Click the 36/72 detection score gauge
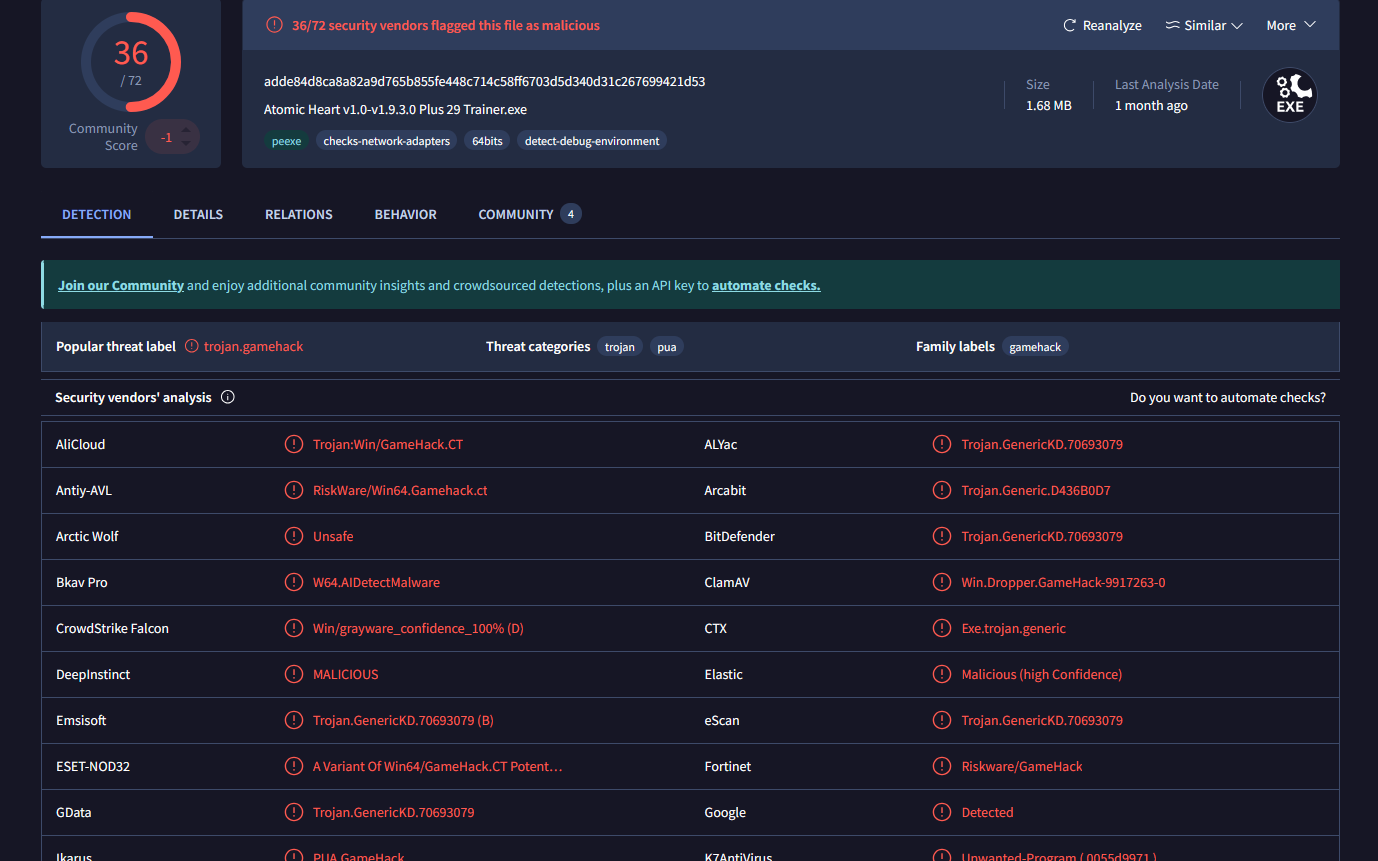Viewport: 1378px width, 861px height. coord(131,62)
